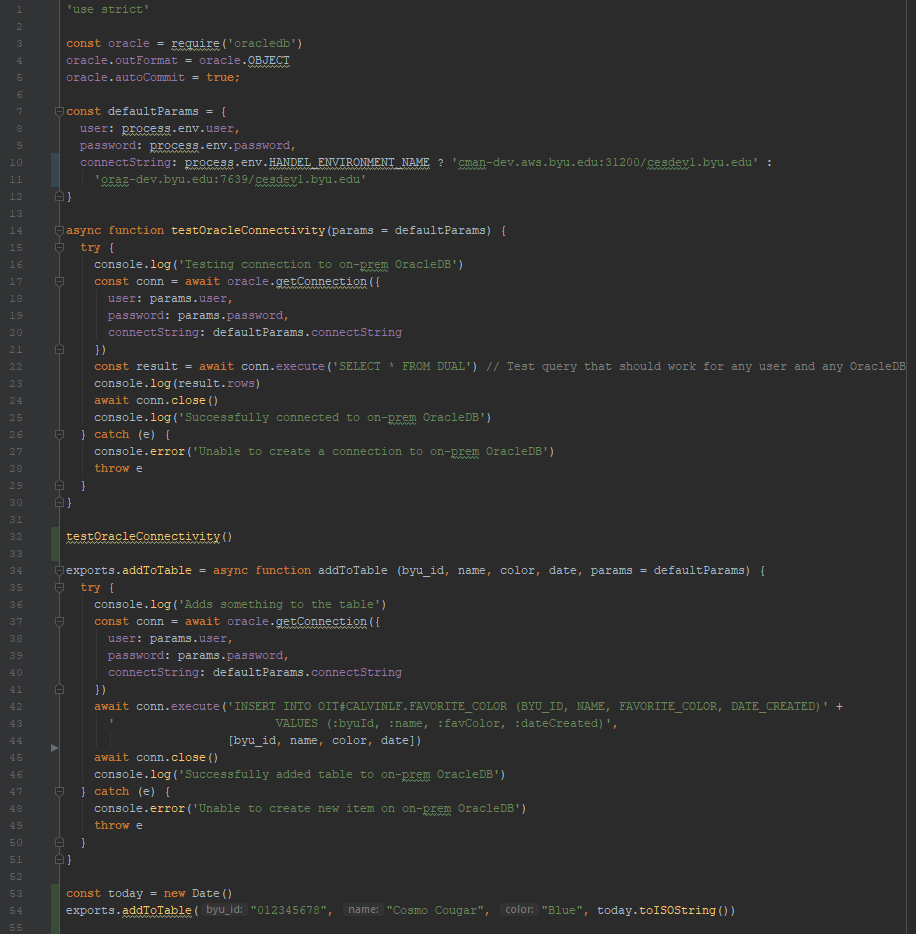Click the name: inlay hint before "Cosmo Cougar"

(363, 910)
